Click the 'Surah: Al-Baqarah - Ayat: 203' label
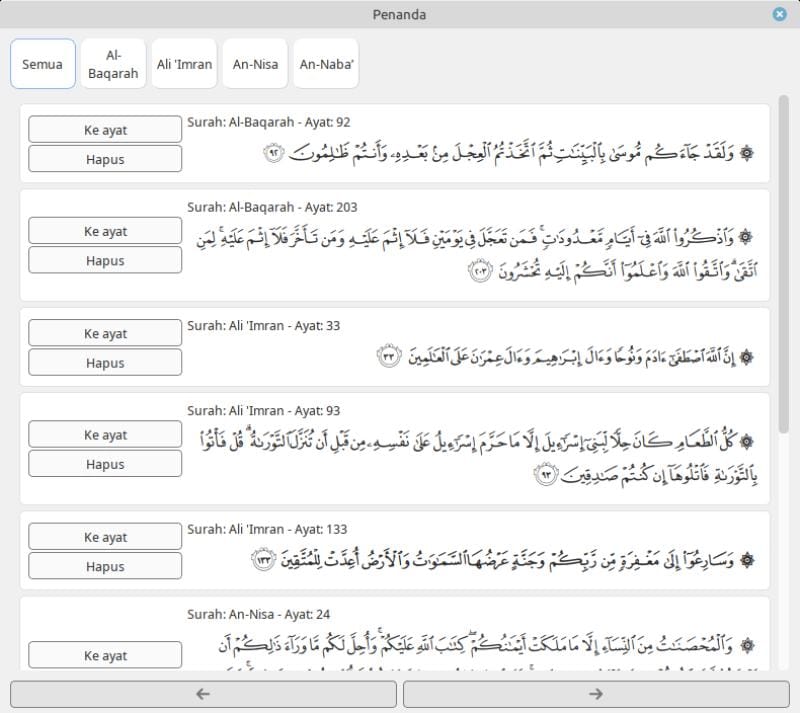Viewport: 800px width, 713px height. coord(272,207)
